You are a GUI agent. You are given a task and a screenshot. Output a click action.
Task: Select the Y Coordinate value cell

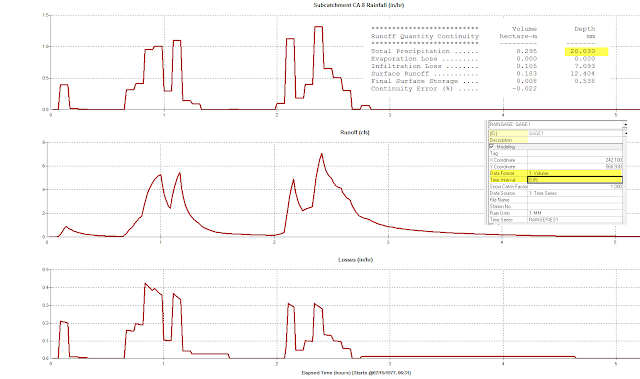click(575, 167)
